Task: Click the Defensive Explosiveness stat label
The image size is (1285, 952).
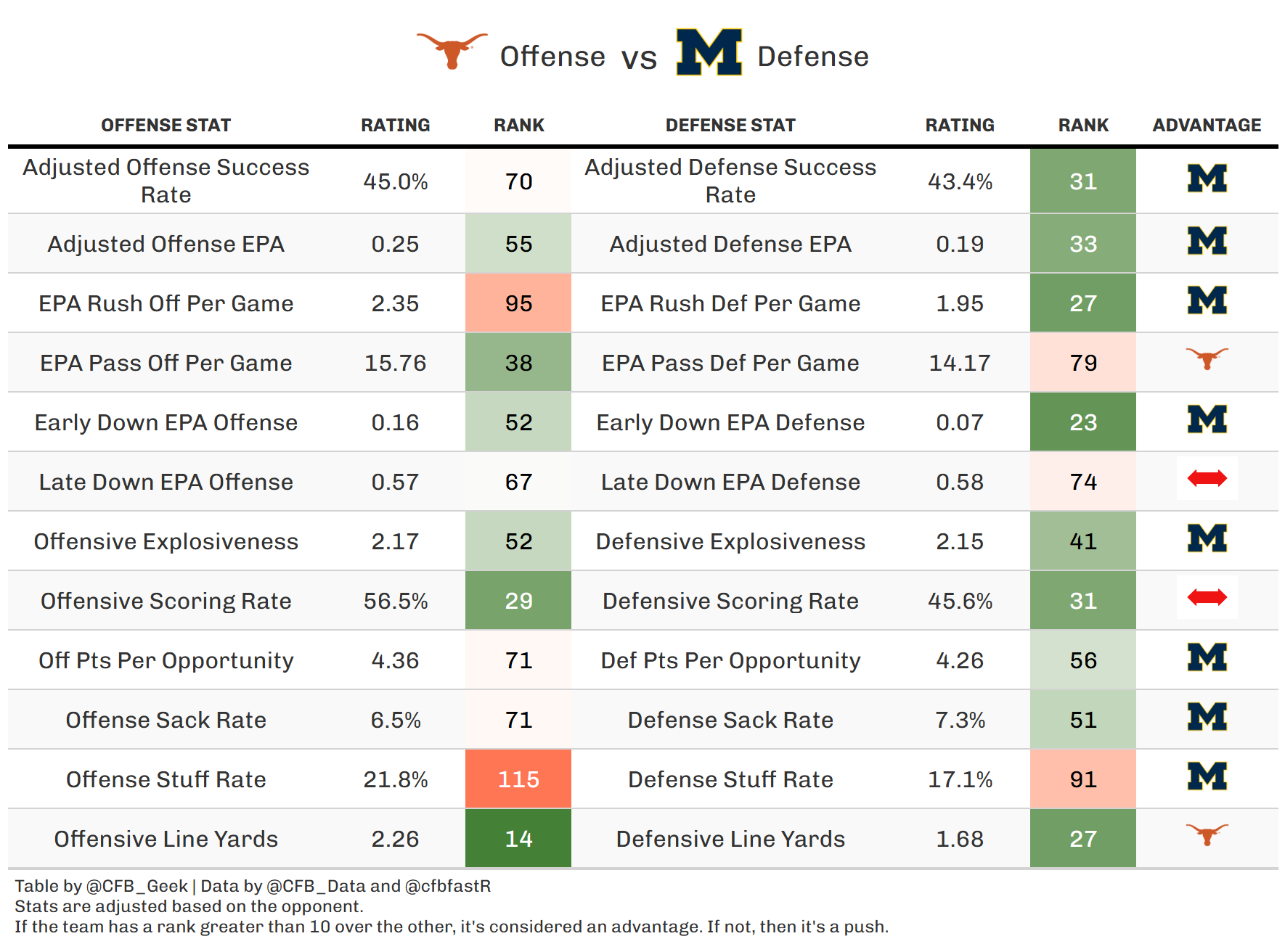Action: click(x=730, y=541)
